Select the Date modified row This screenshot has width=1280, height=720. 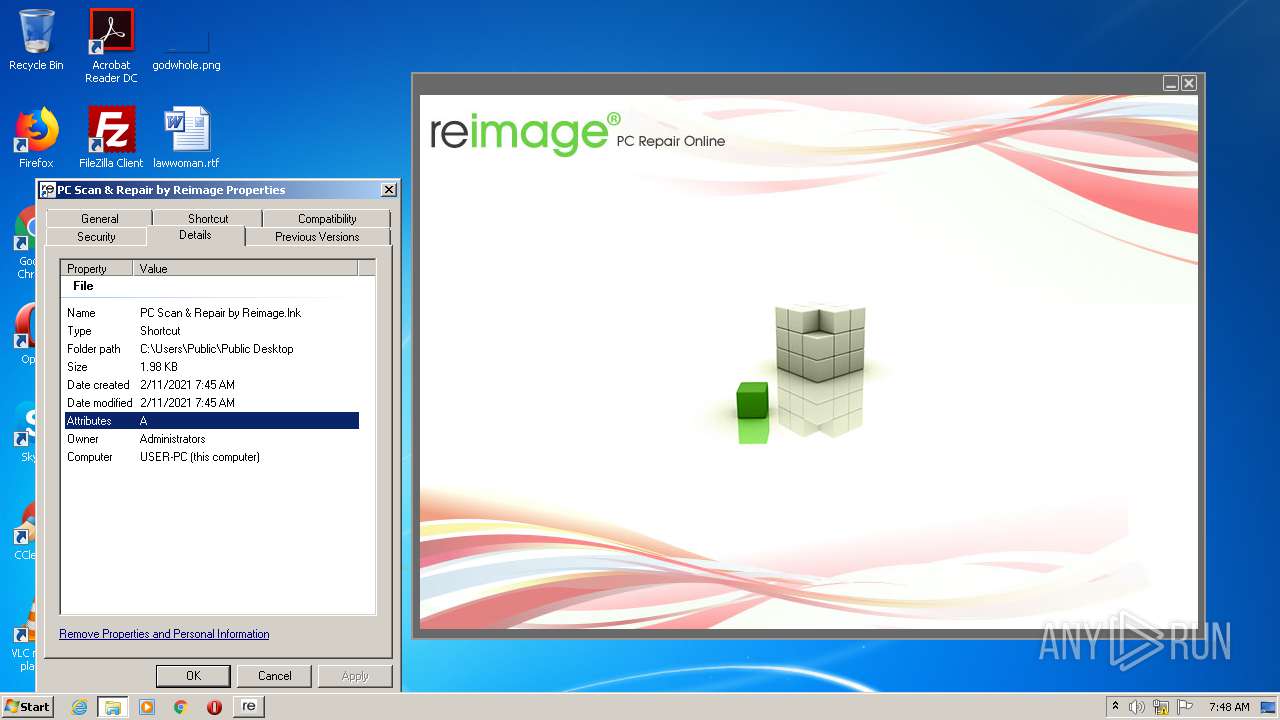pyautogui.click(x=211, y=403)
